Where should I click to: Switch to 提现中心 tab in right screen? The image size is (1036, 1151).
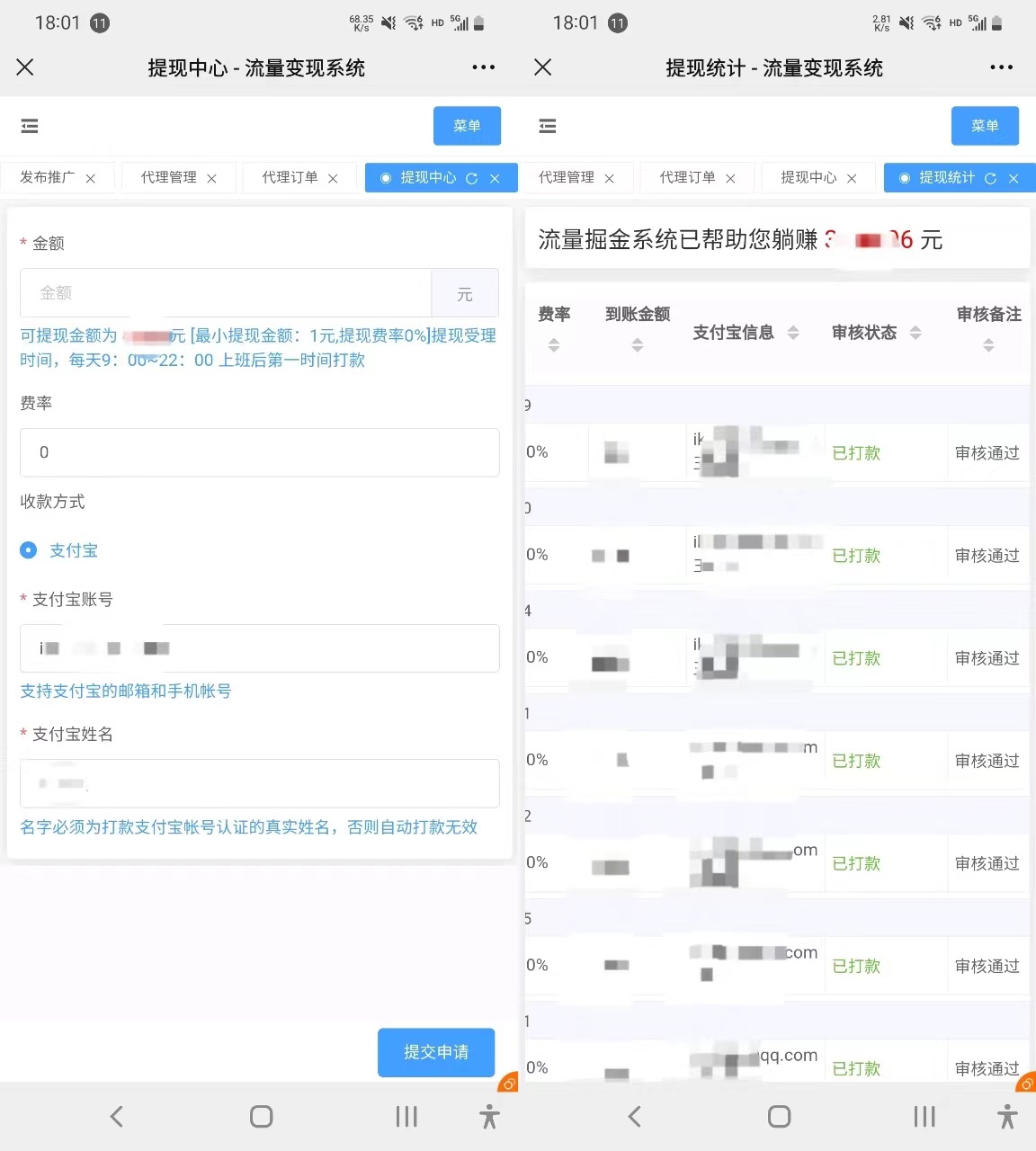808,178
